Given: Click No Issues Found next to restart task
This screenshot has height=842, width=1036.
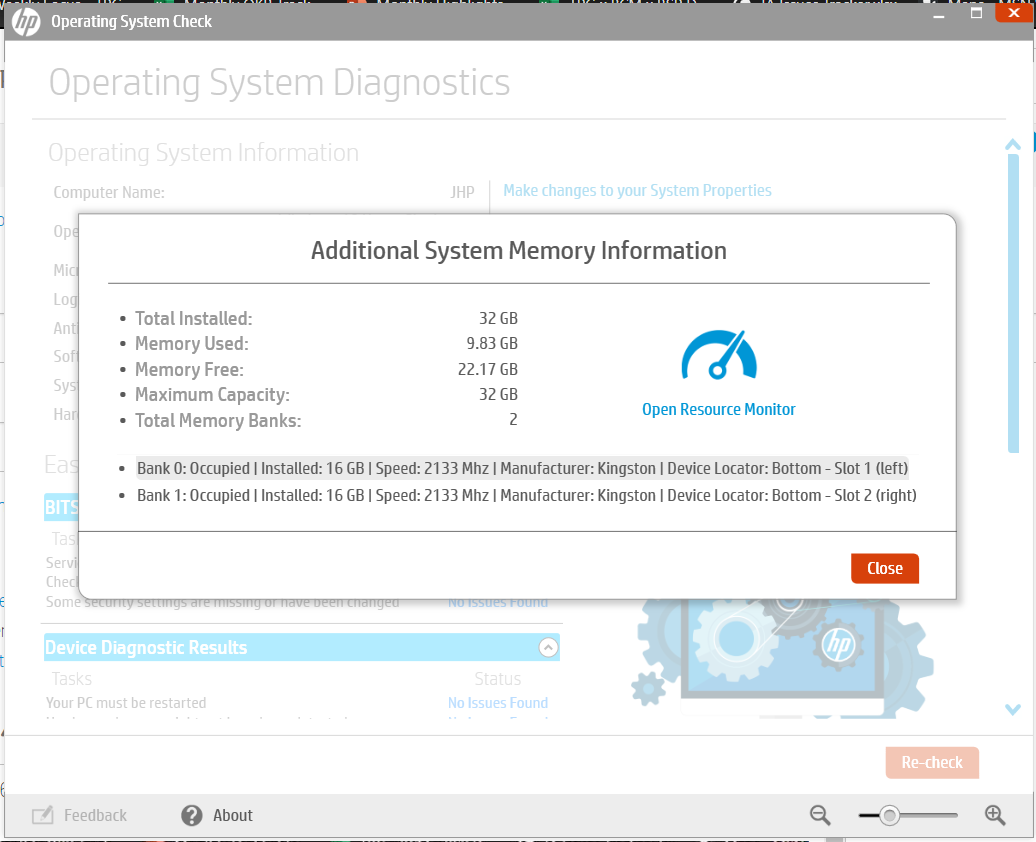Looking at the screenshot, I should tap(497, 702).
